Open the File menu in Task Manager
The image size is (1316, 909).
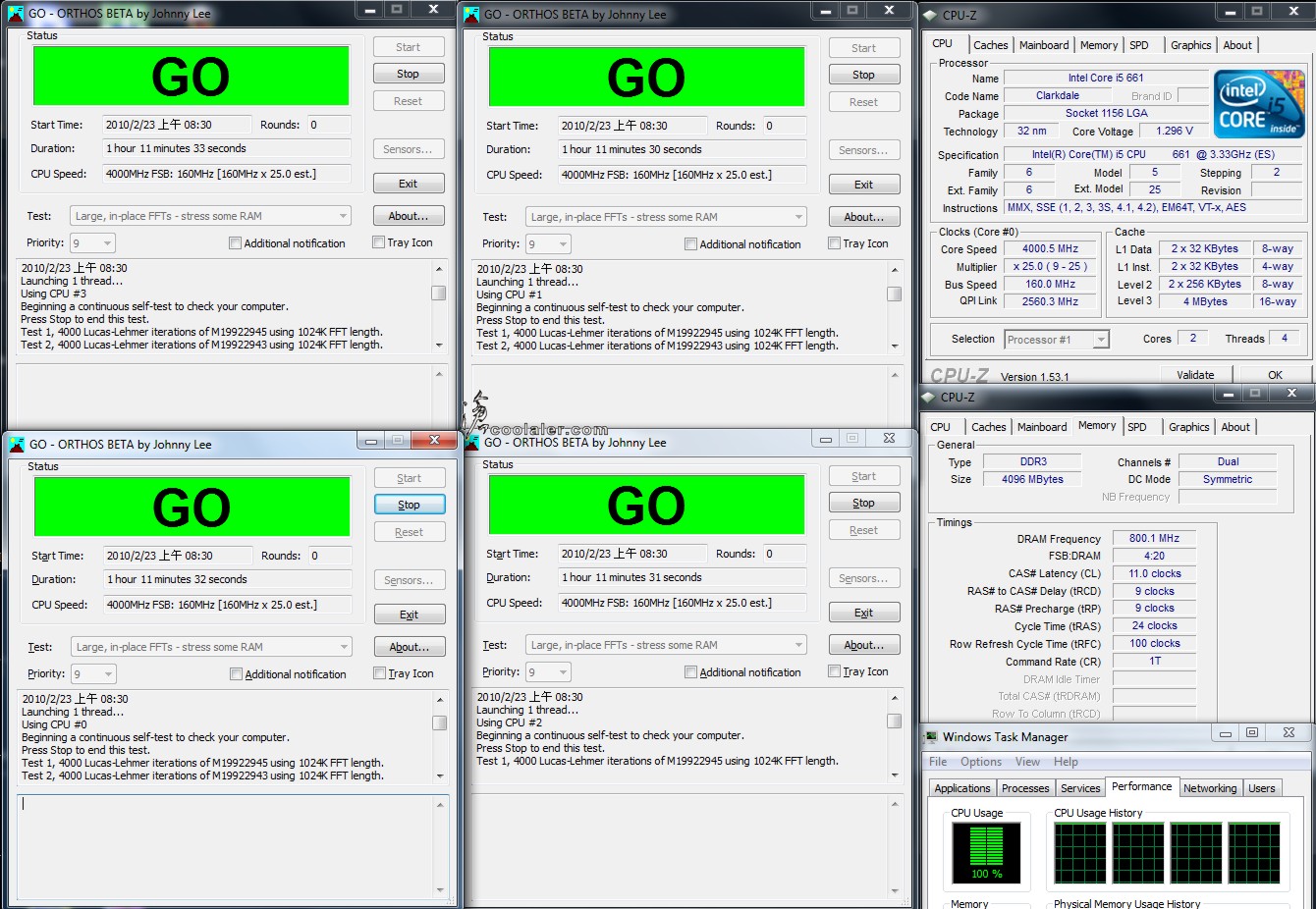click(x=938, y=762)
